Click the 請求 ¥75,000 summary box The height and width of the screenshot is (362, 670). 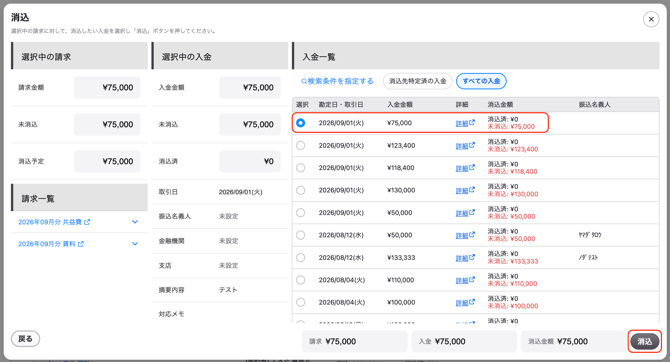point(355,341)
